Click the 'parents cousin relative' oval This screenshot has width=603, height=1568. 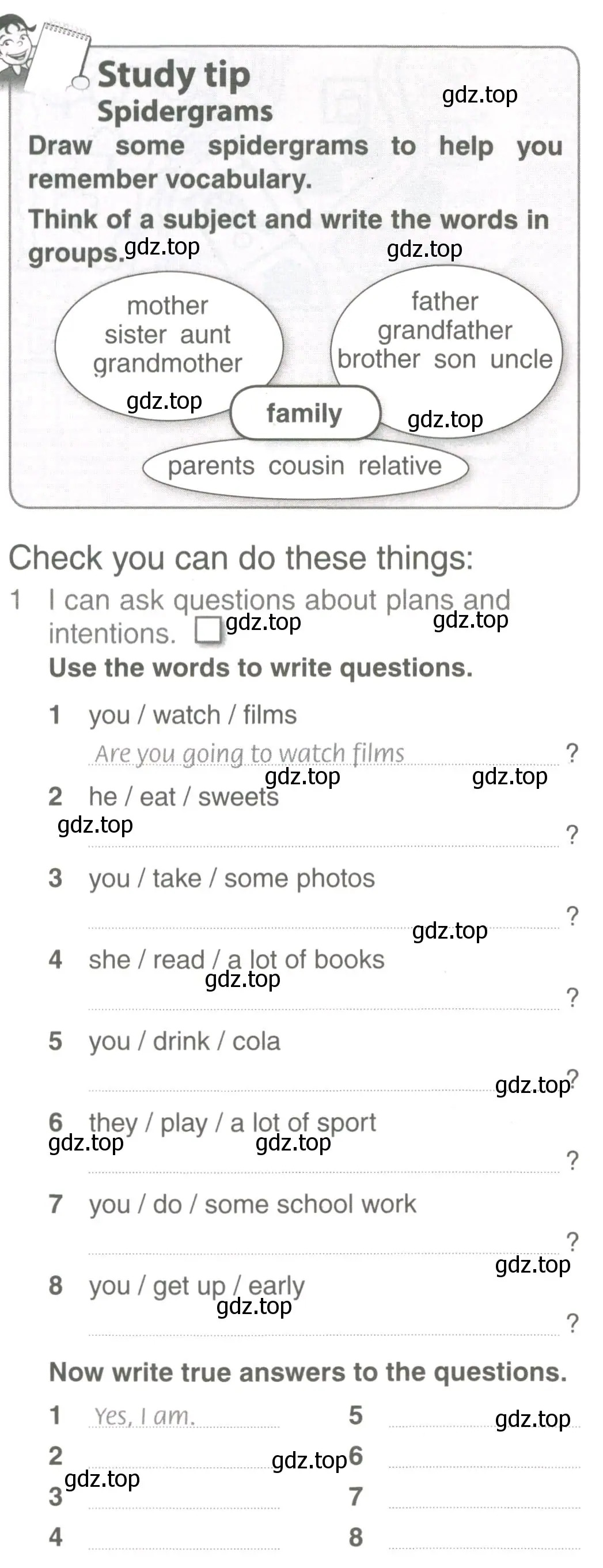(305, 467)
